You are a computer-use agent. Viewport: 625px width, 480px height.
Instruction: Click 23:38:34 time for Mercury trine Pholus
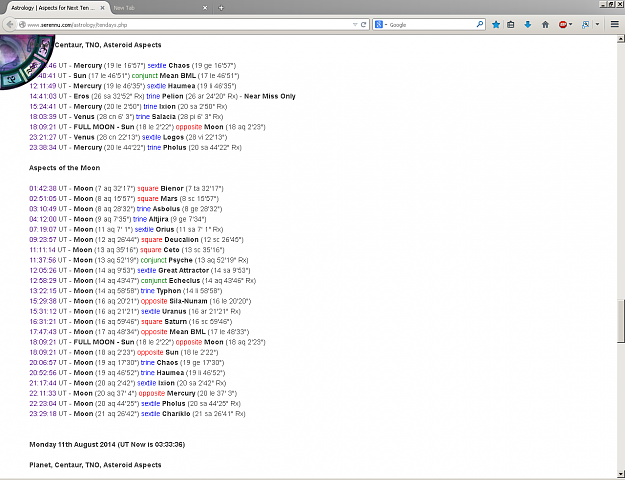pyautogui.click(x=43, y=148)
